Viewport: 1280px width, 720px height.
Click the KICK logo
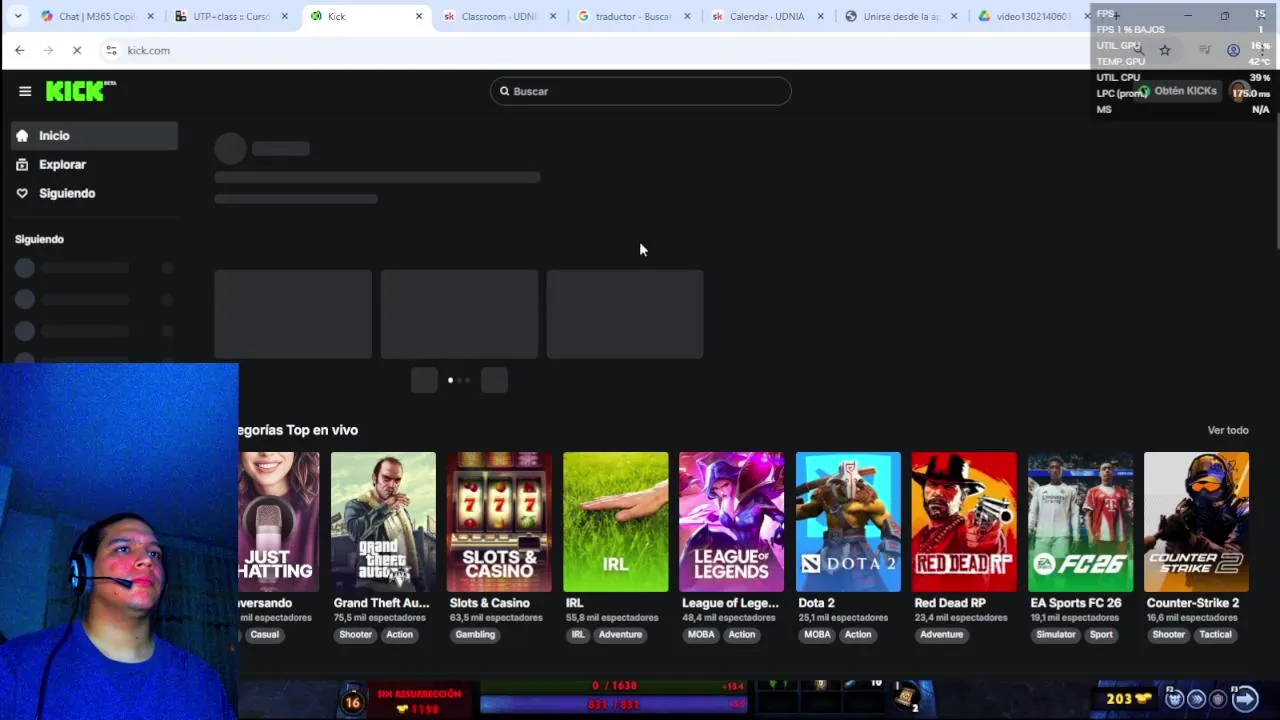click(x=80, y=91)
